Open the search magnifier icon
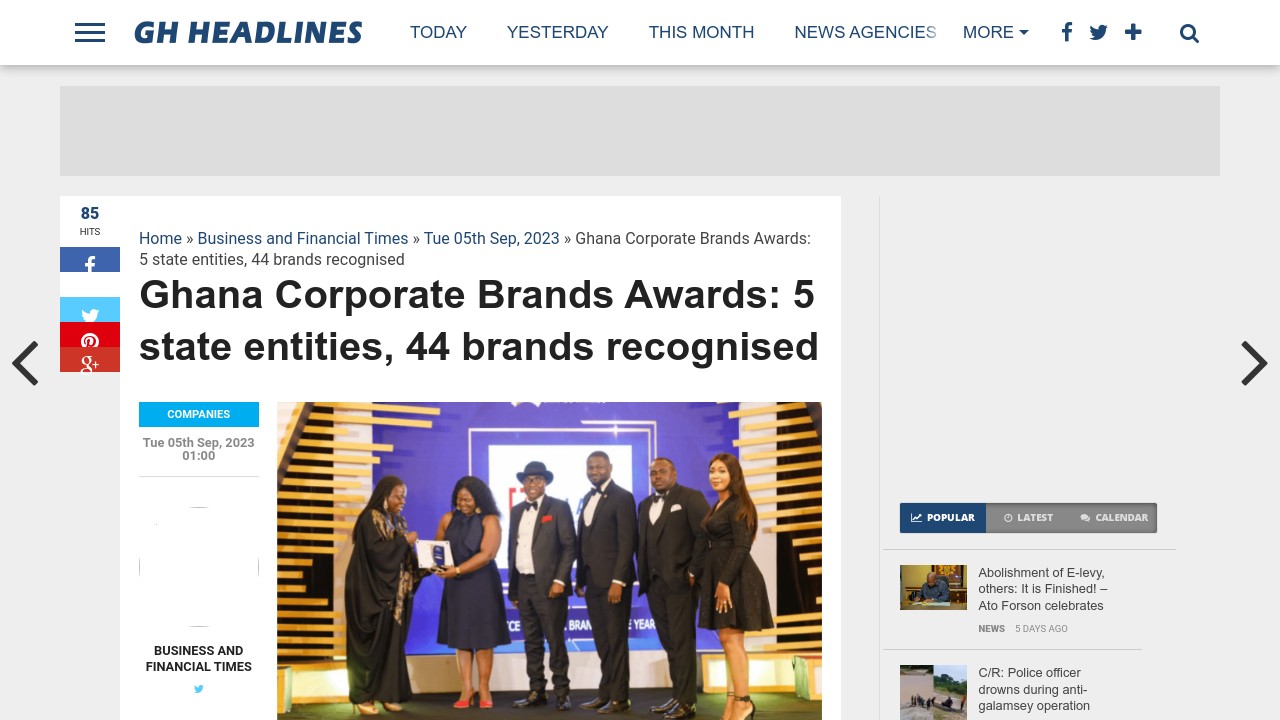Screen dimensions: 1280x720 1189,33
